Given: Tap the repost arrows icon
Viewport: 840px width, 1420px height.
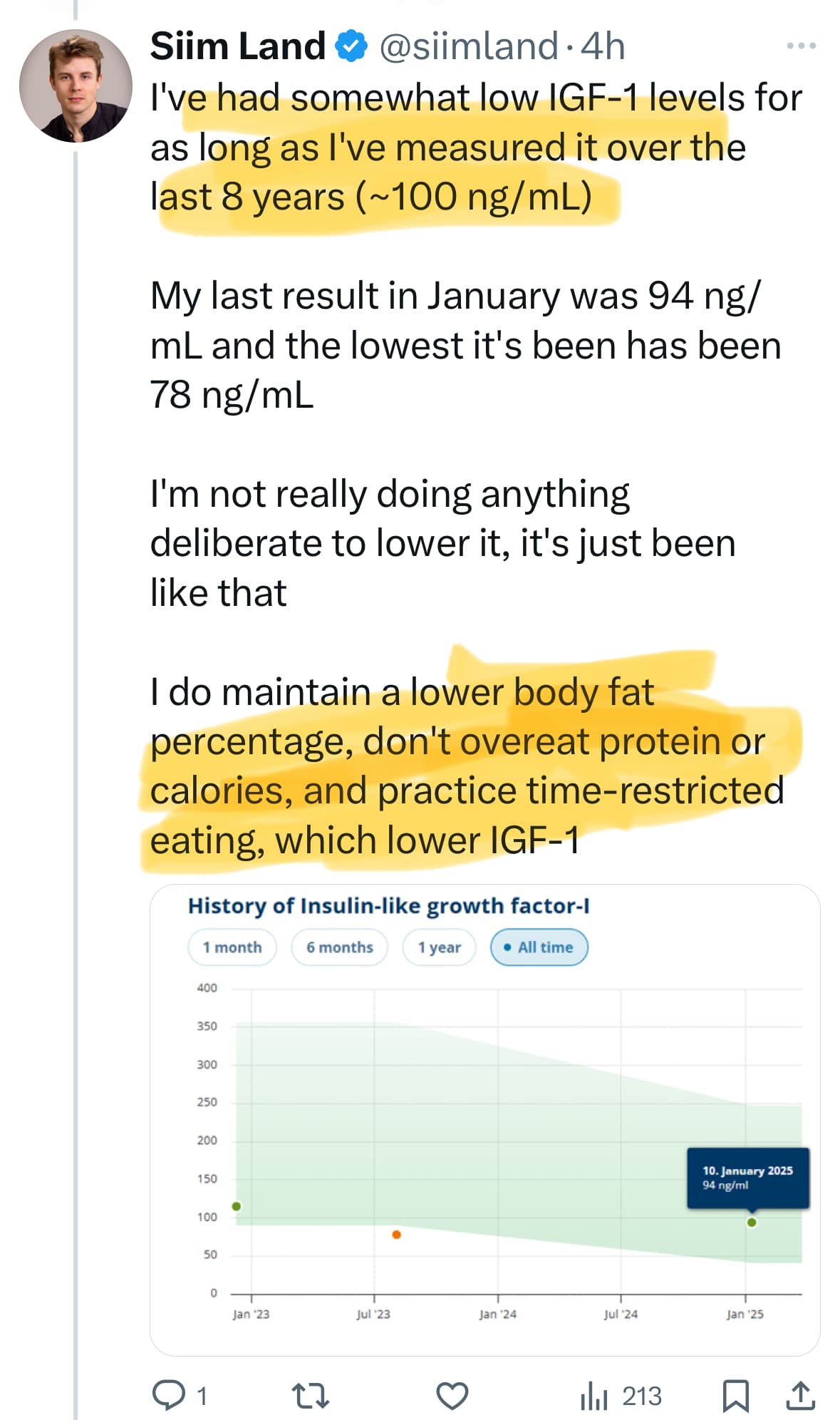Looking at the screenshot, I should (311, 1395).
